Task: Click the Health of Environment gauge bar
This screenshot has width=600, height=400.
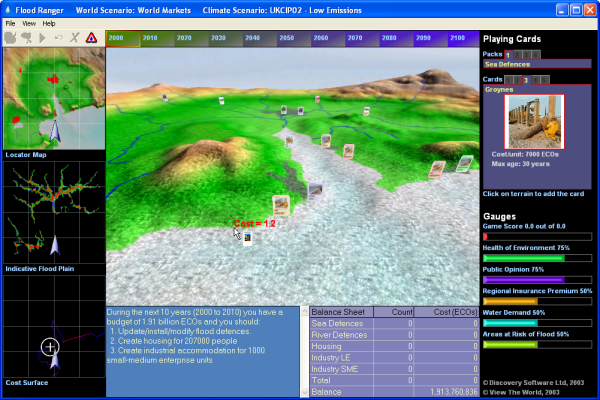Action: point(537,258)
